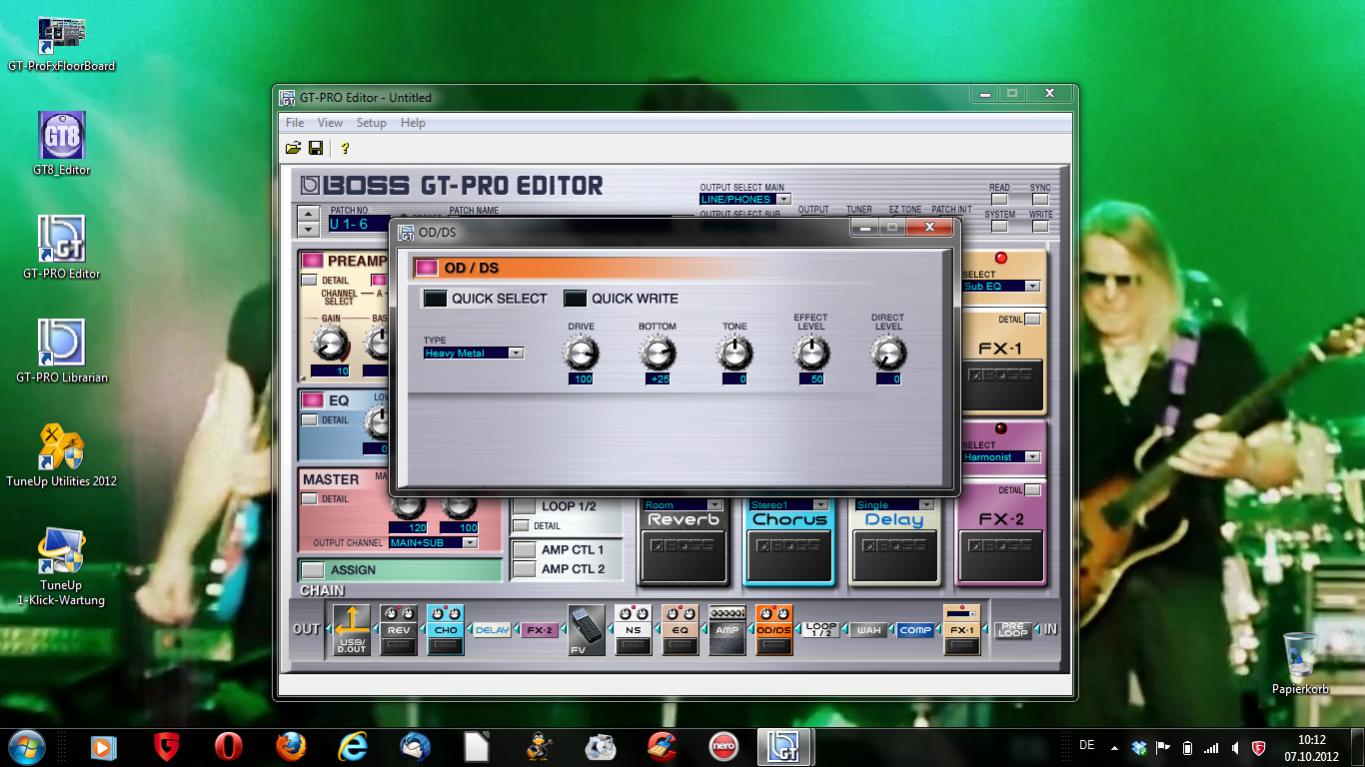The height and width of the screenshot is (767, 1365).
Task: Click the WRITE button
Action: pos(1040,227)
